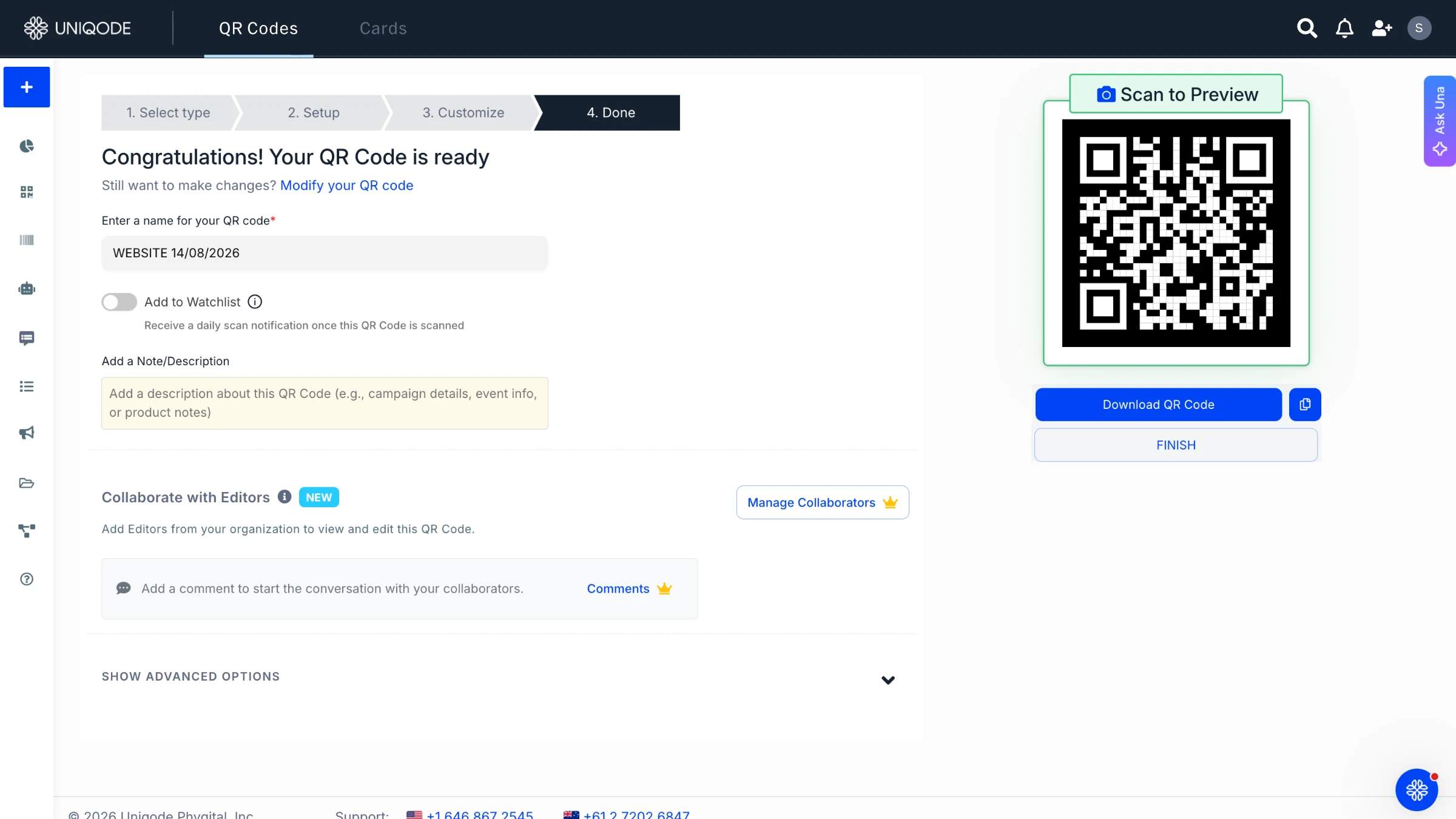
Task: Click the QR code name input field
Action: 325,253
